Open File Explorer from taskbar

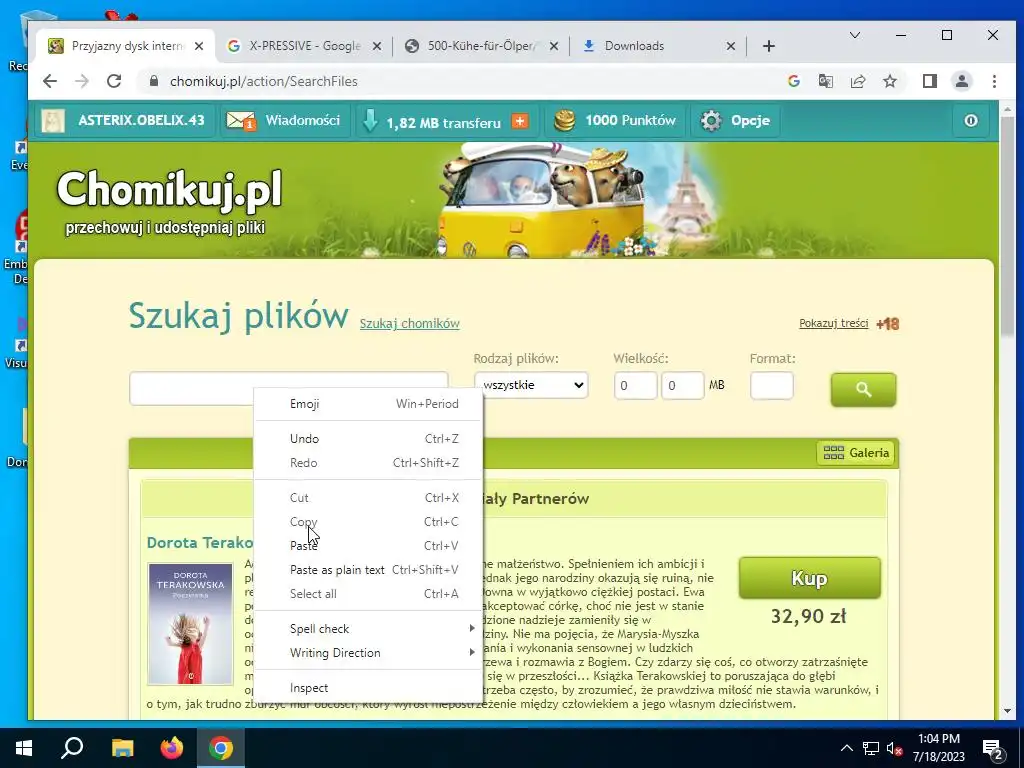coord(122,748)
